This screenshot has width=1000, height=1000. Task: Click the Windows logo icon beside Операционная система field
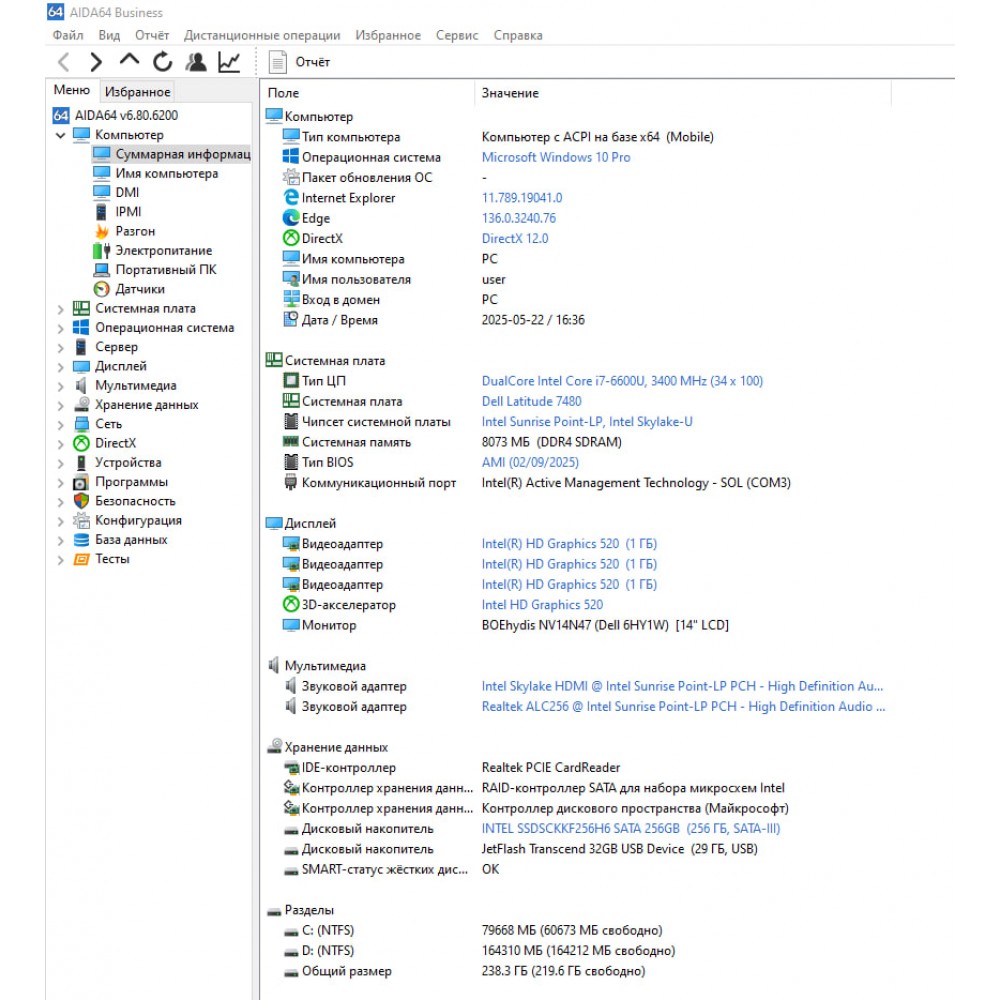coord(291,157)
